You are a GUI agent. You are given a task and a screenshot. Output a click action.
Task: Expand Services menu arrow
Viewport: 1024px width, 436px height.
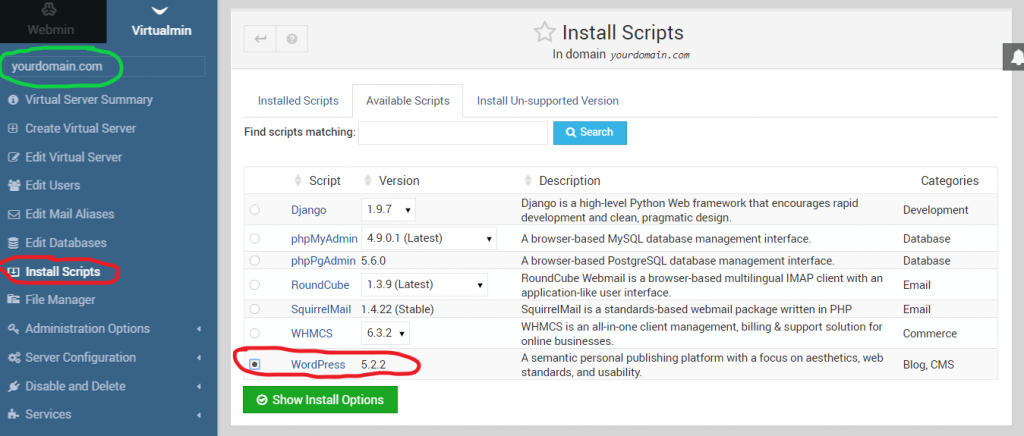[x=199, y=414]
